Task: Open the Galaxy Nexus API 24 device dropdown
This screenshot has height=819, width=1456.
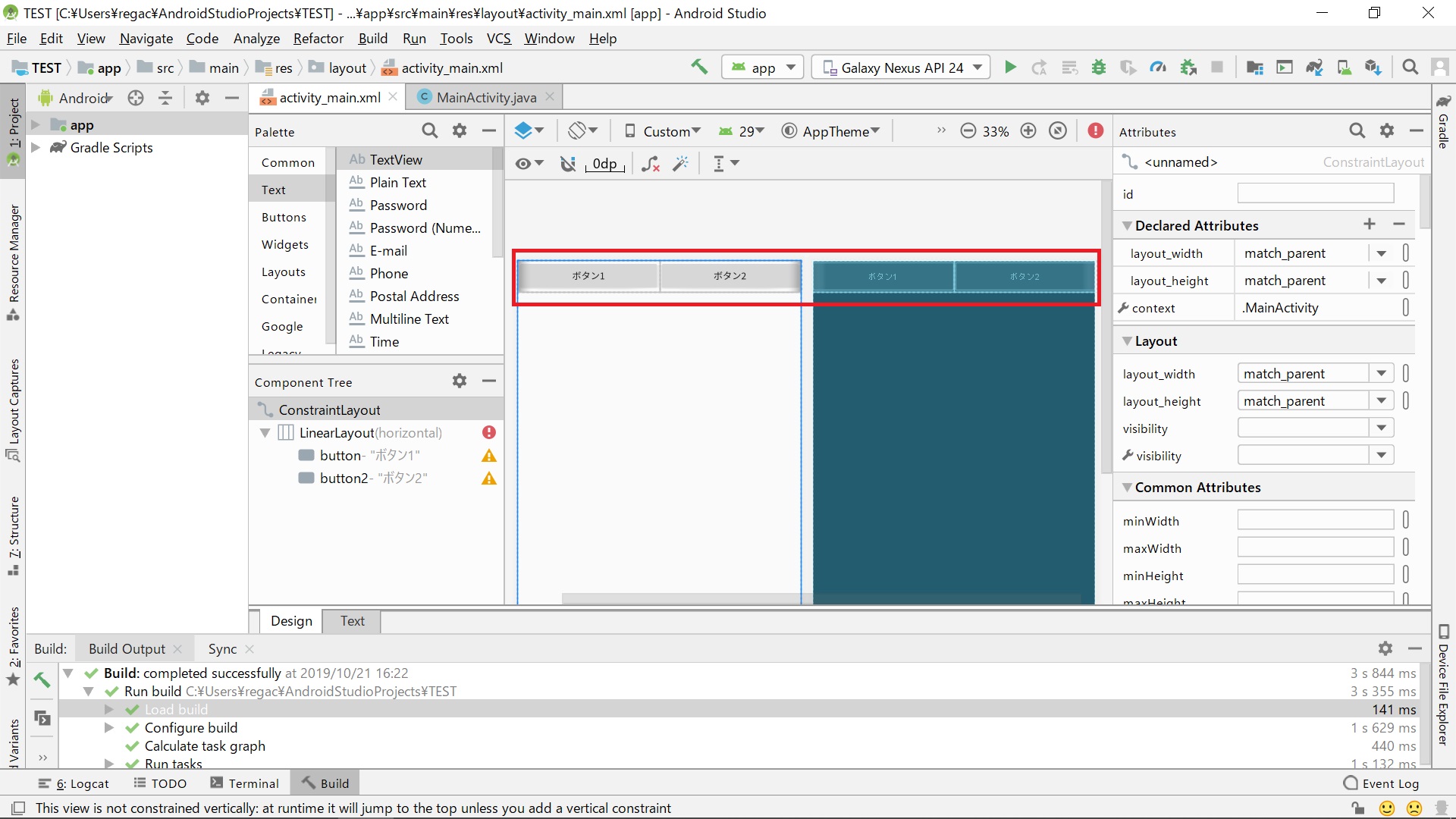Action: (900, 67)
